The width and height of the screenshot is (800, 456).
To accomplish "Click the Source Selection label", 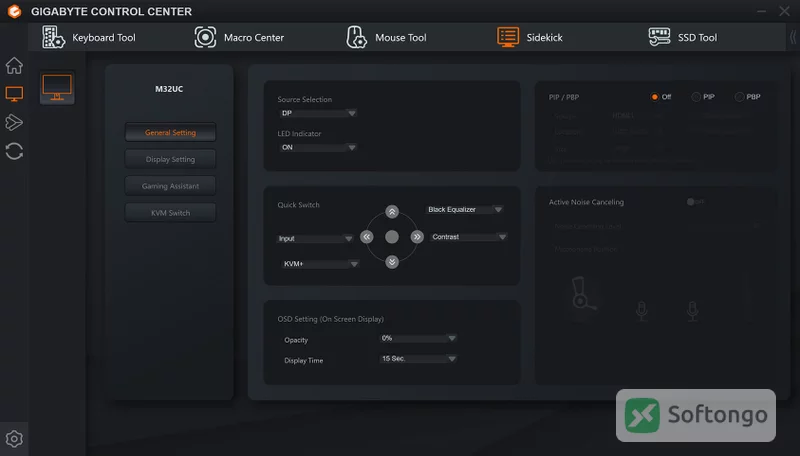I will click(305, 99).
